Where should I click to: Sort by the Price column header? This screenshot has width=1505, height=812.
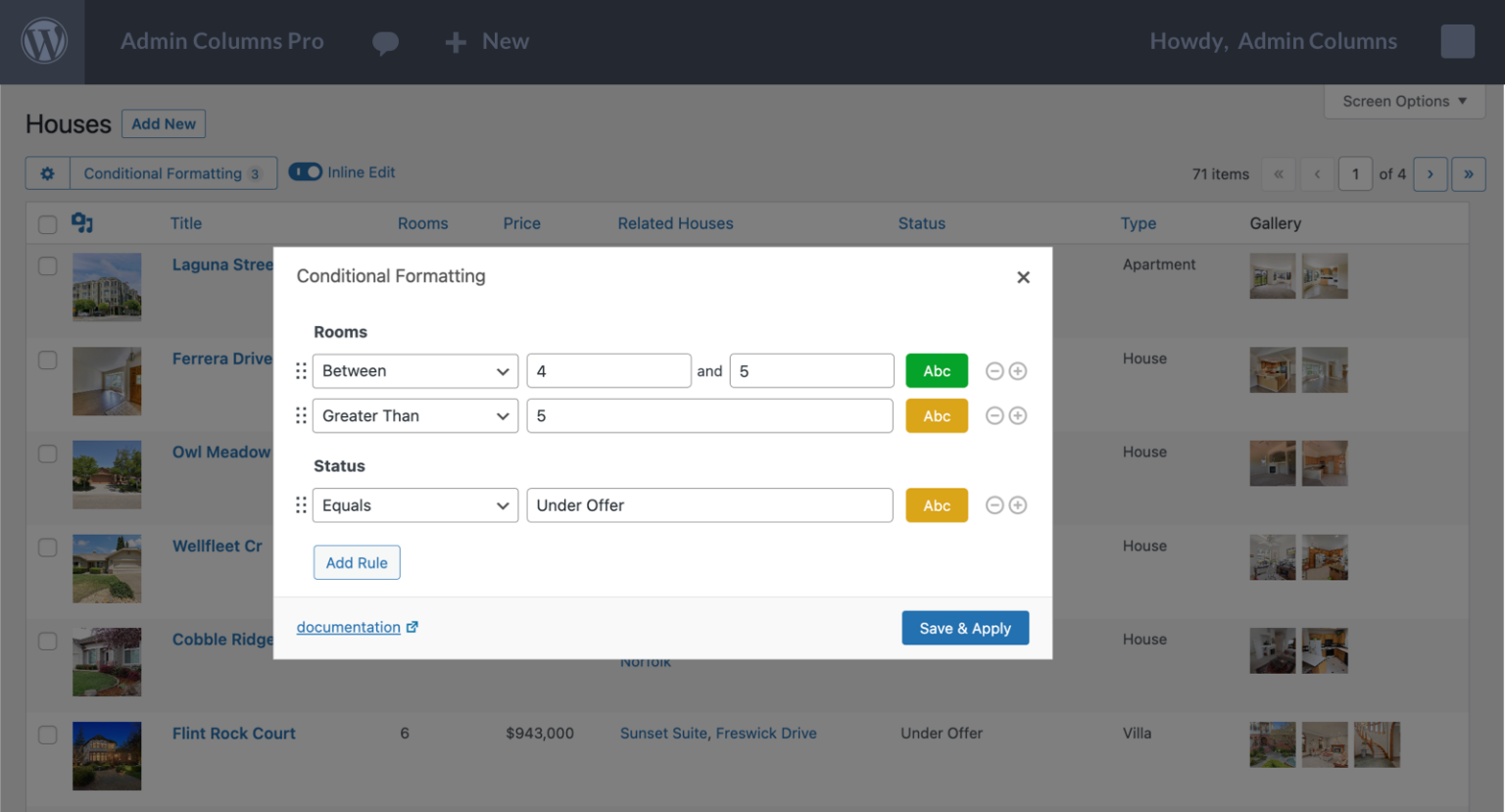[521, 223]
